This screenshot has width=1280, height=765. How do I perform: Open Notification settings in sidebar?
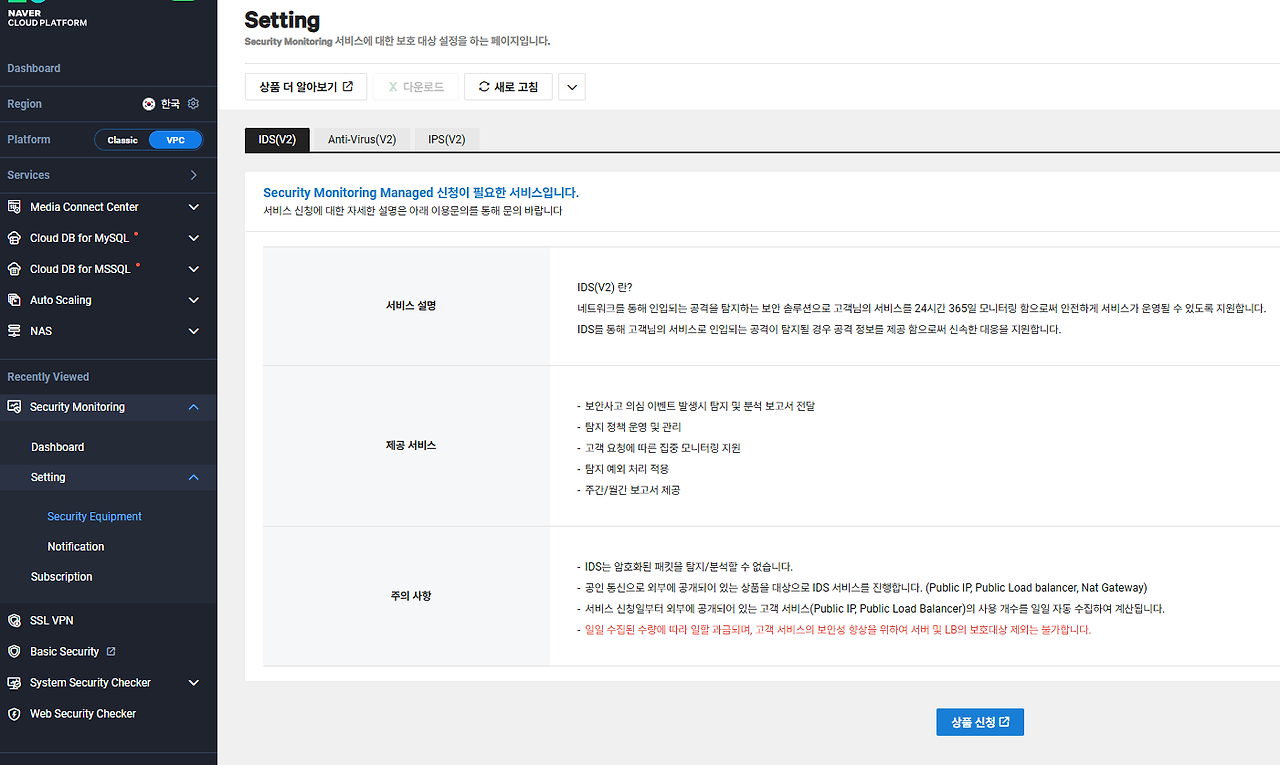point(76,547)
